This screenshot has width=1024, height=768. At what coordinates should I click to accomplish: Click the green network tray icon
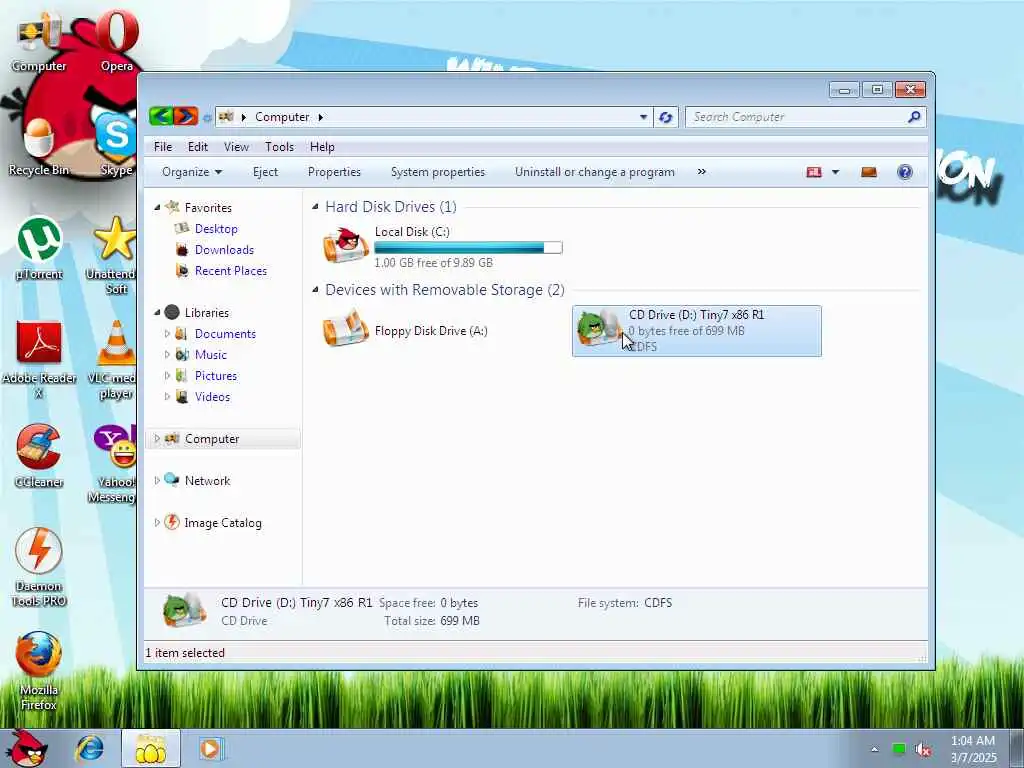(x=899, y=749)
